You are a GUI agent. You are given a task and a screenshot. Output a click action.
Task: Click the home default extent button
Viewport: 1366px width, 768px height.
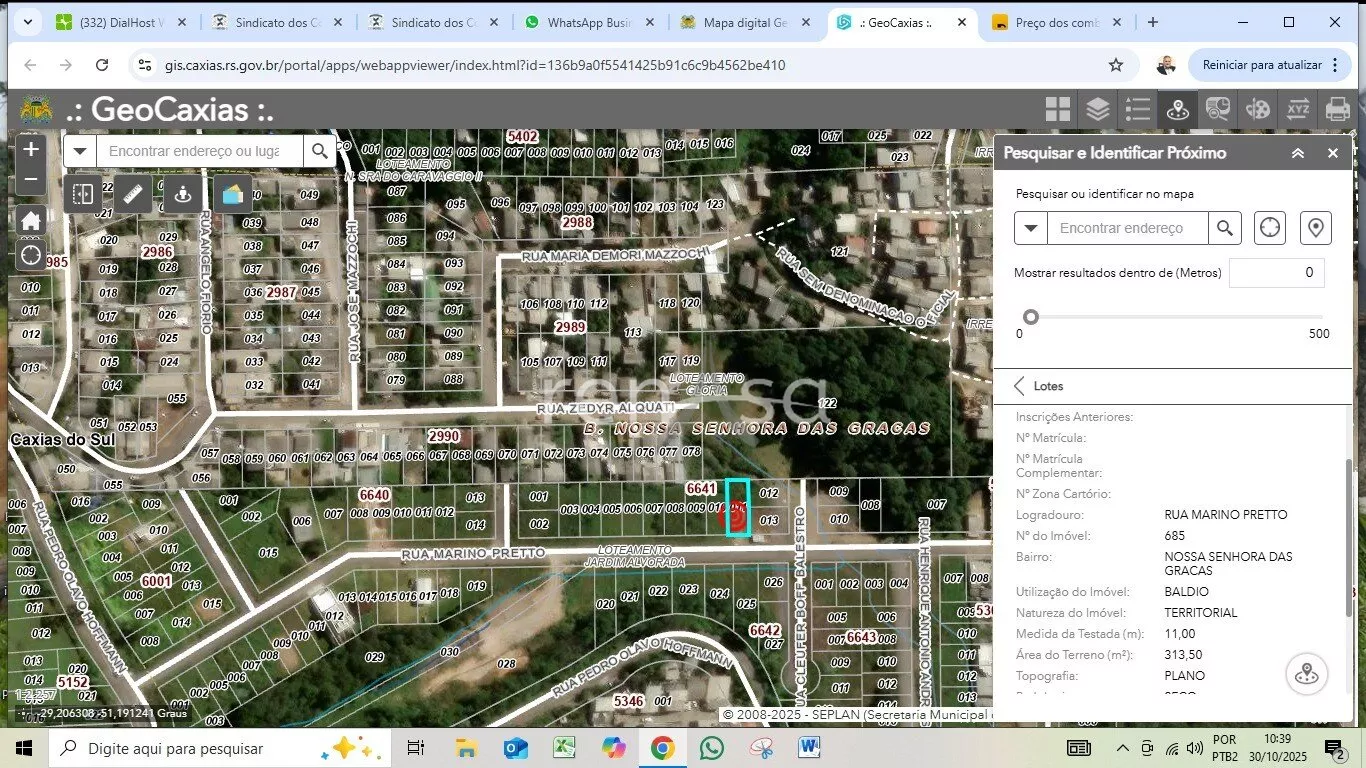(31, 221)
